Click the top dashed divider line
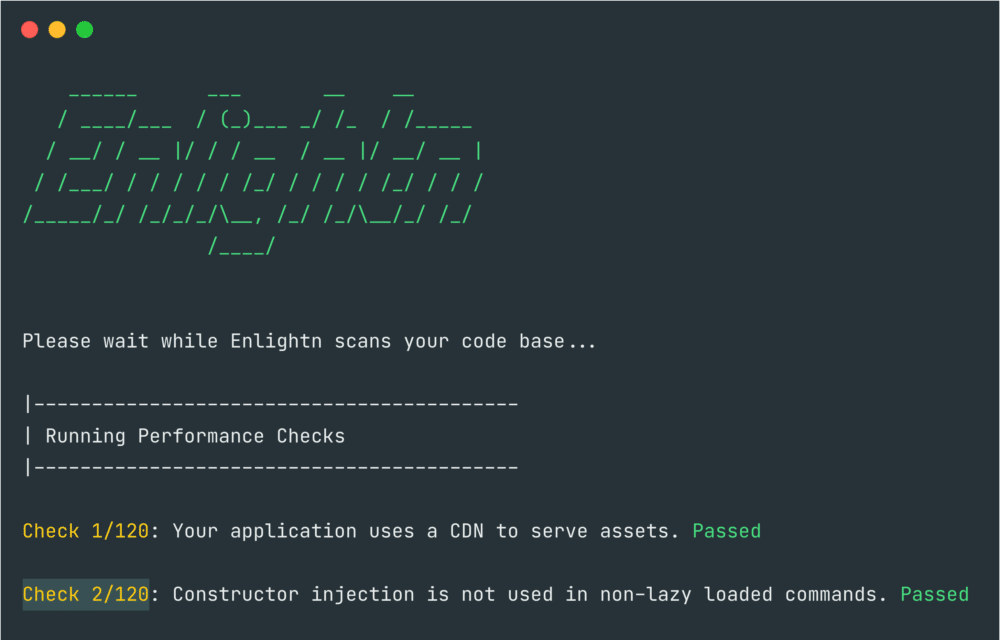This screenshot has width=1000, height=640. point(270,403)
